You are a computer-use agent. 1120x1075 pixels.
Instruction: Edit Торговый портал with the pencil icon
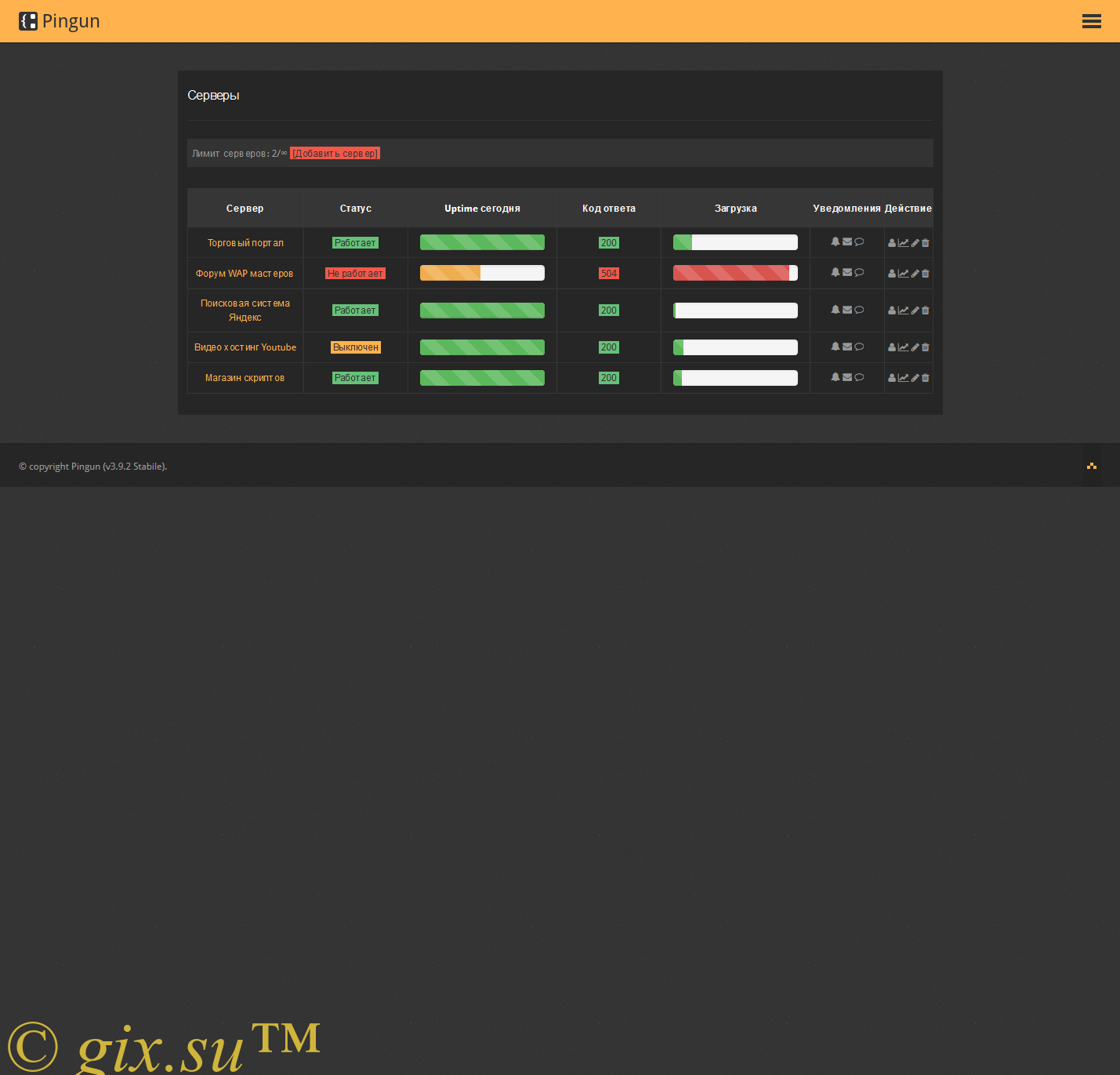point(915,243)
